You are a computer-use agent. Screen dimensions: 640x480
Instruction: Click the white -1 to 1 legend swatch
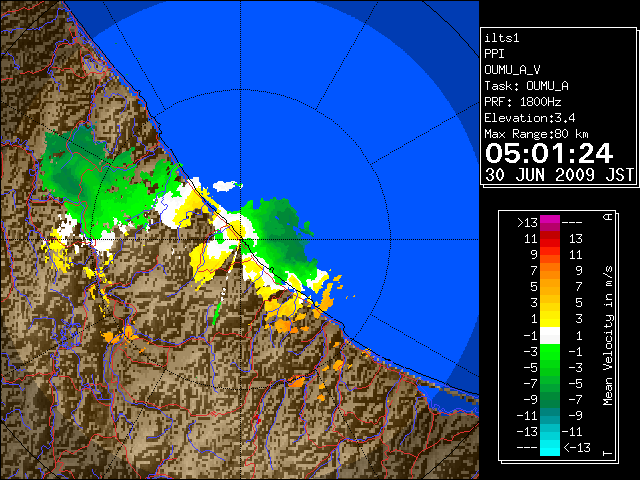pos(550,336)
